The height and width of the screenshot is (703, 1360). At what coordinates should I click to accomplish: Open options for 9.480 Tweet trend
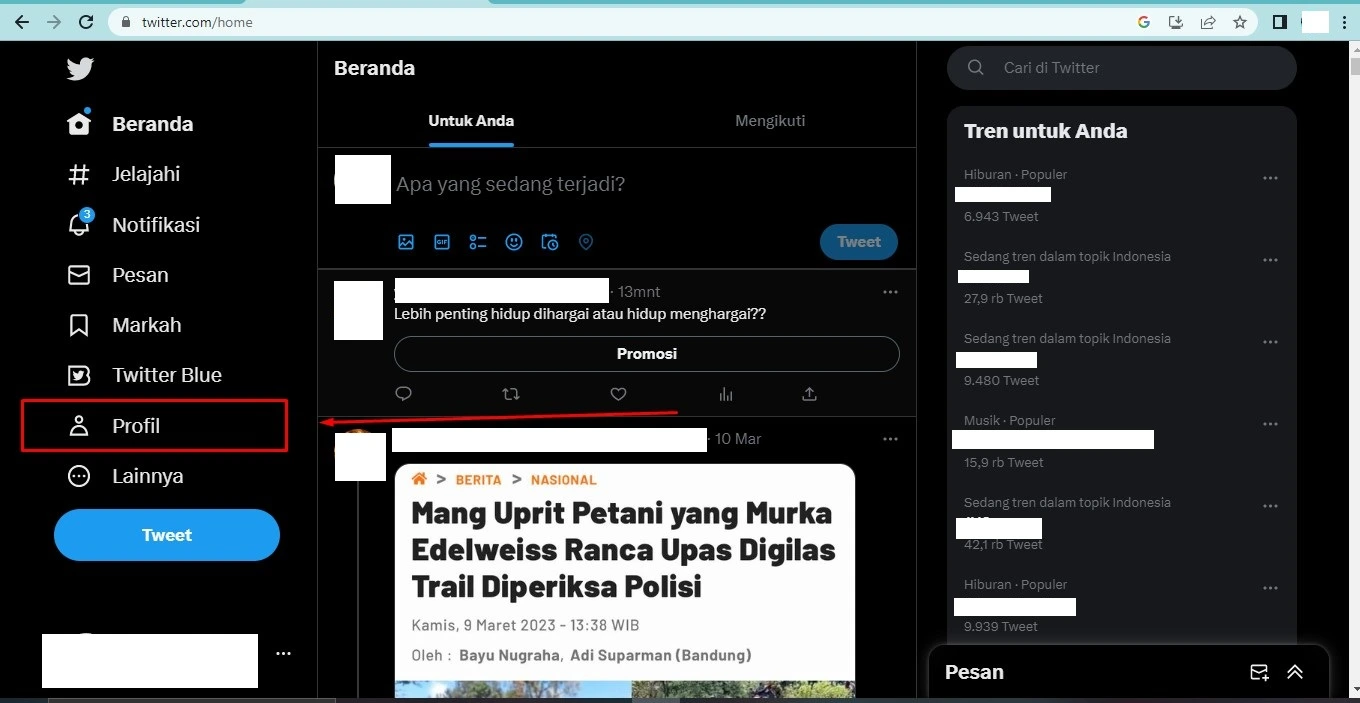[1270, 342]
